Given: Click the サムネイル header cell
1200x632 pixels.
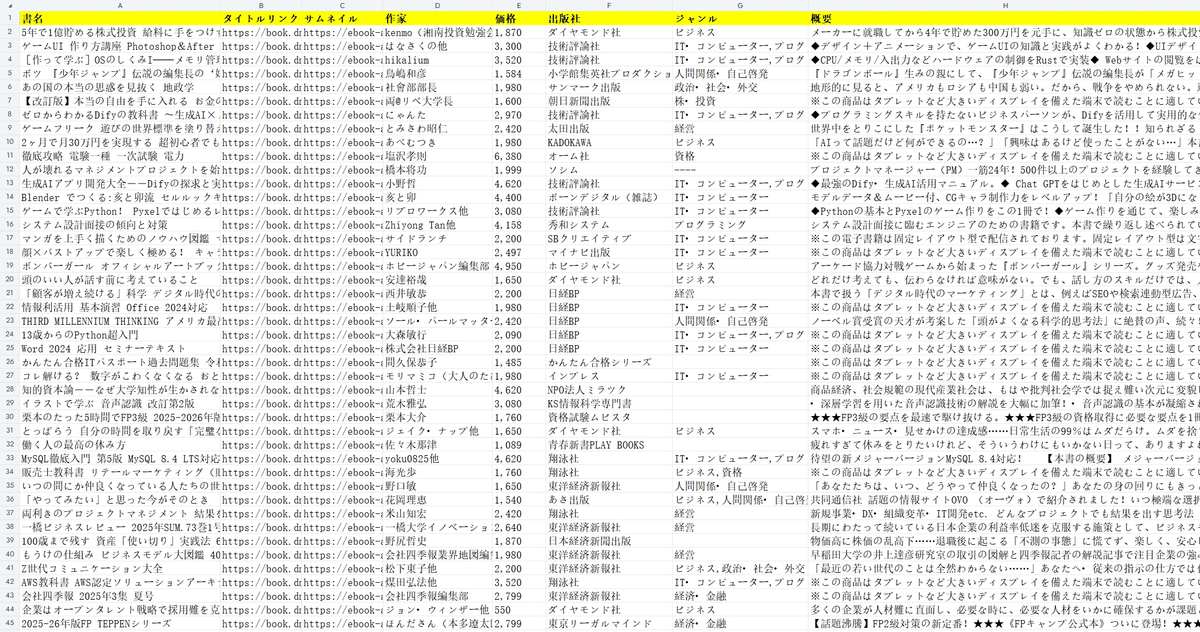Looking at the screenshot, I should (x=342, y=19).
